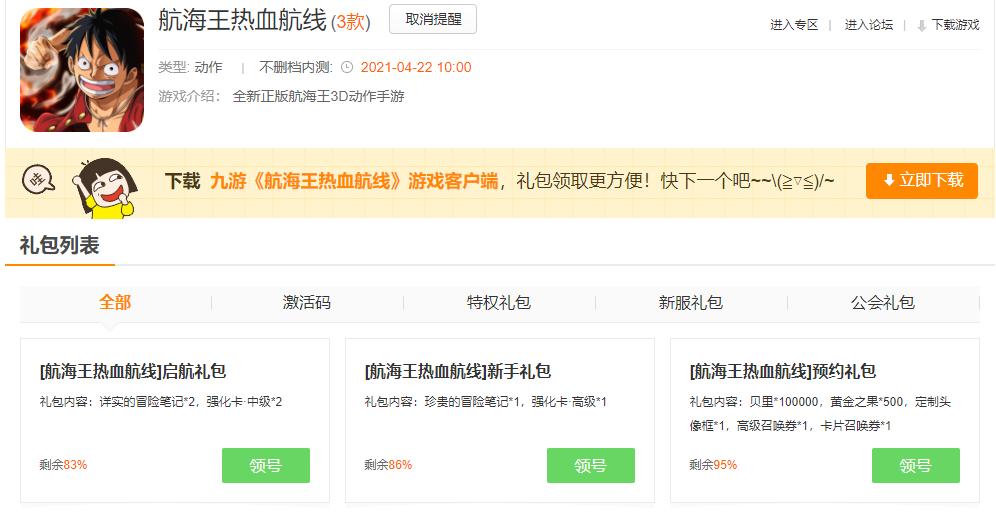The height and width of the screenshot is (513, 996).
Task: Claim the 新手礼包 with 领号 button
Action: [591, 465]
